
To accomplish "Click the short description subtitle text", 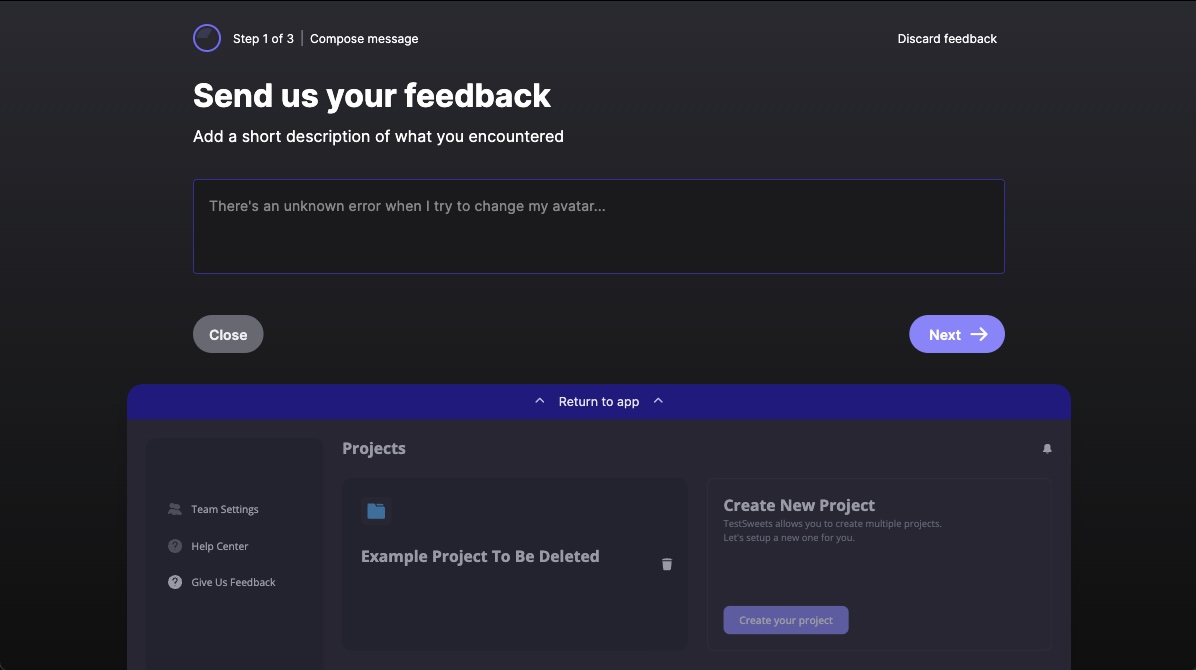I will (378, 137).
